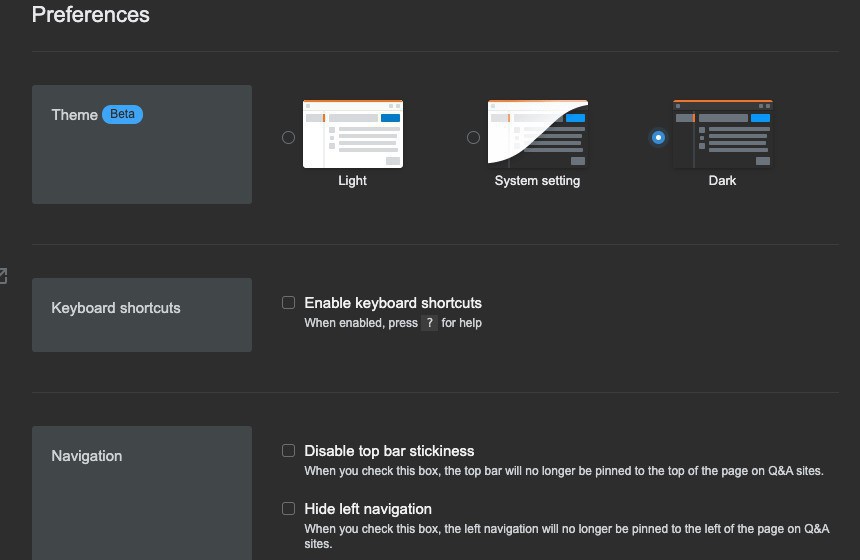Click the "Disable top bar stickiness" label text
Viewport: 860px width, 560px height.
tap(389, 451)
